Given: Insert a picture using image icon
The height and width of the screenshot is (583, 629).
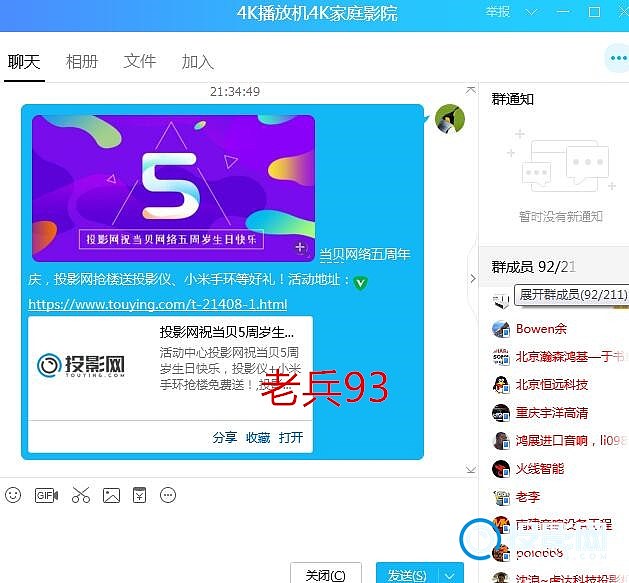Looking at the screenshot, I should [112, 496].
